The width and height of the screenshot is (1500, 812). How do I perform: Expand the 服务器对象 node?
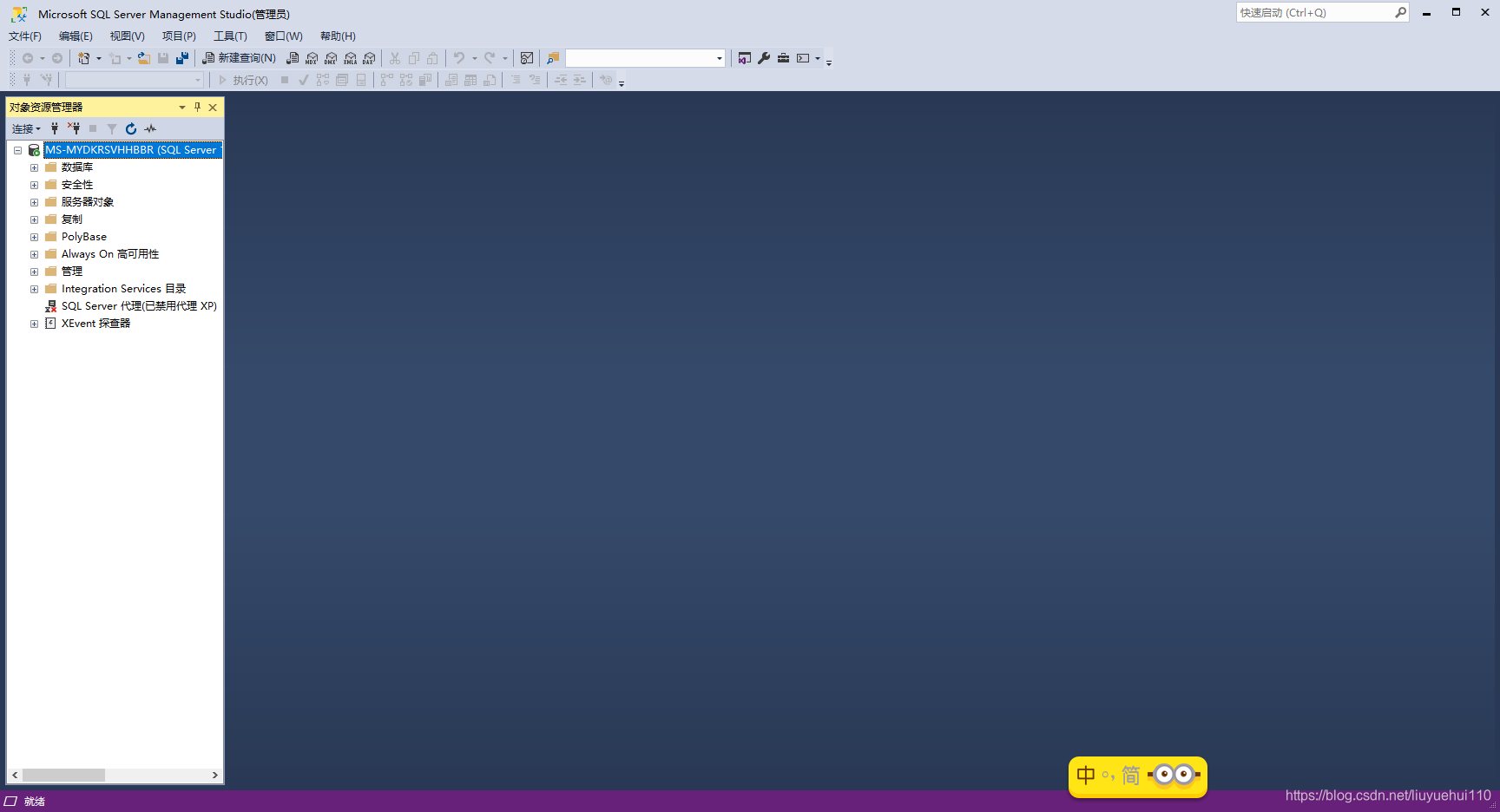pyautogui.click(x=34, y=202)
